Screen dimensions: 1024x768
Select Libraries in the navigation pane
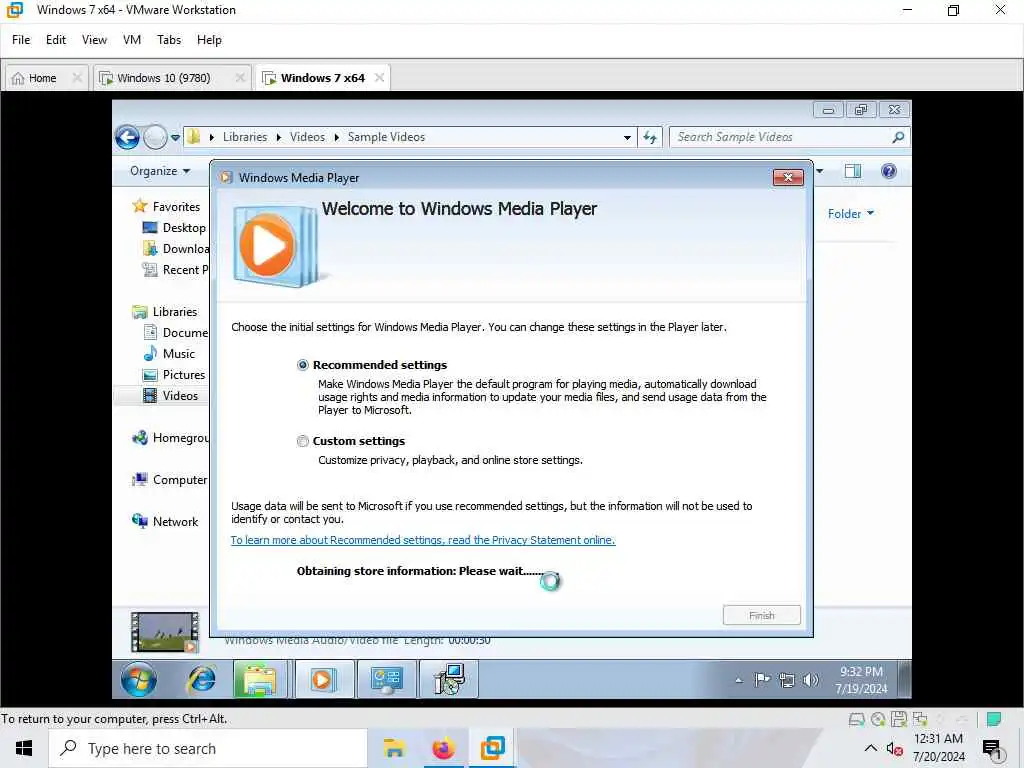pos(165,312)
